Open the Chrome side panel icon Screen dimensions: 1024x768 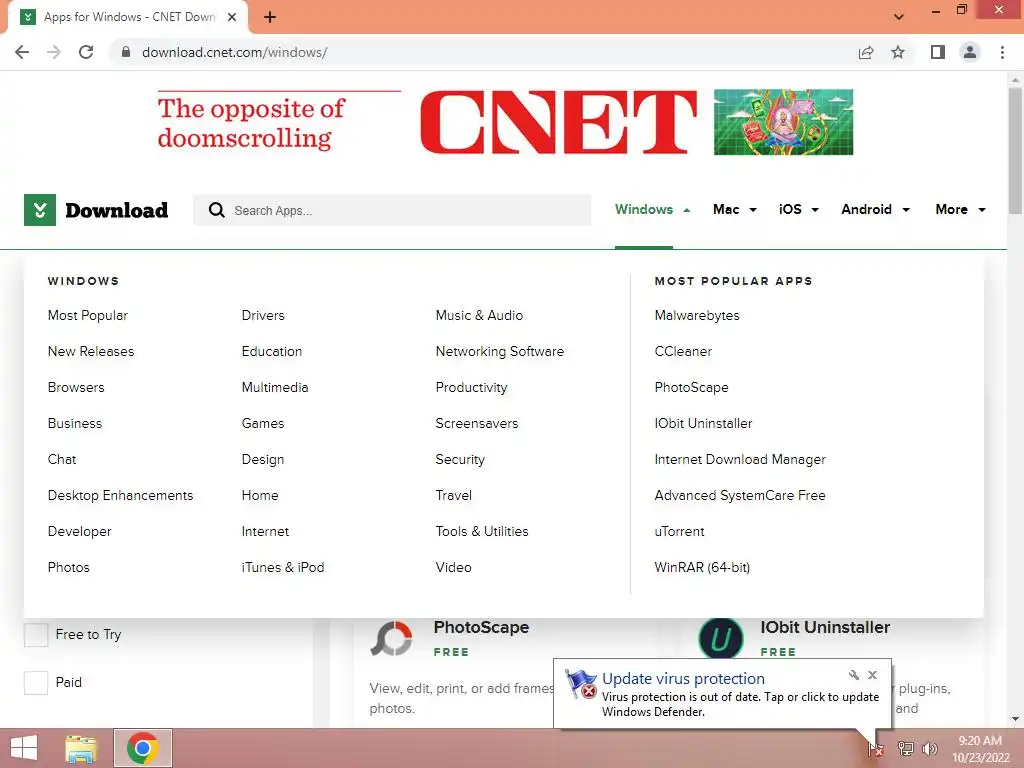pyautogui.click(x=938, y=52)
